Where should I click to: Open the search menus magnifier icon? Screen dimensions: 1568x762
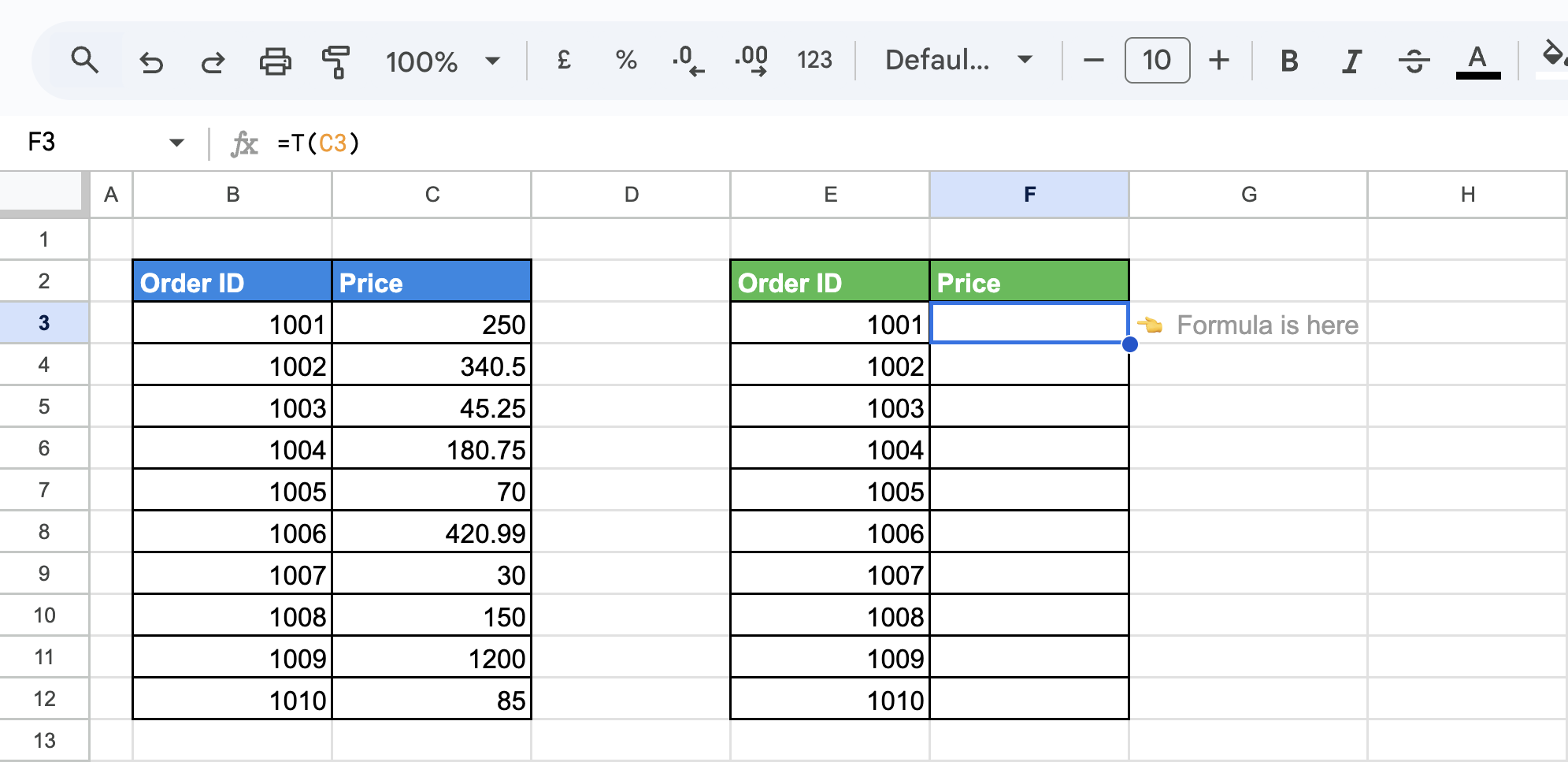click(x=84, y=60)
